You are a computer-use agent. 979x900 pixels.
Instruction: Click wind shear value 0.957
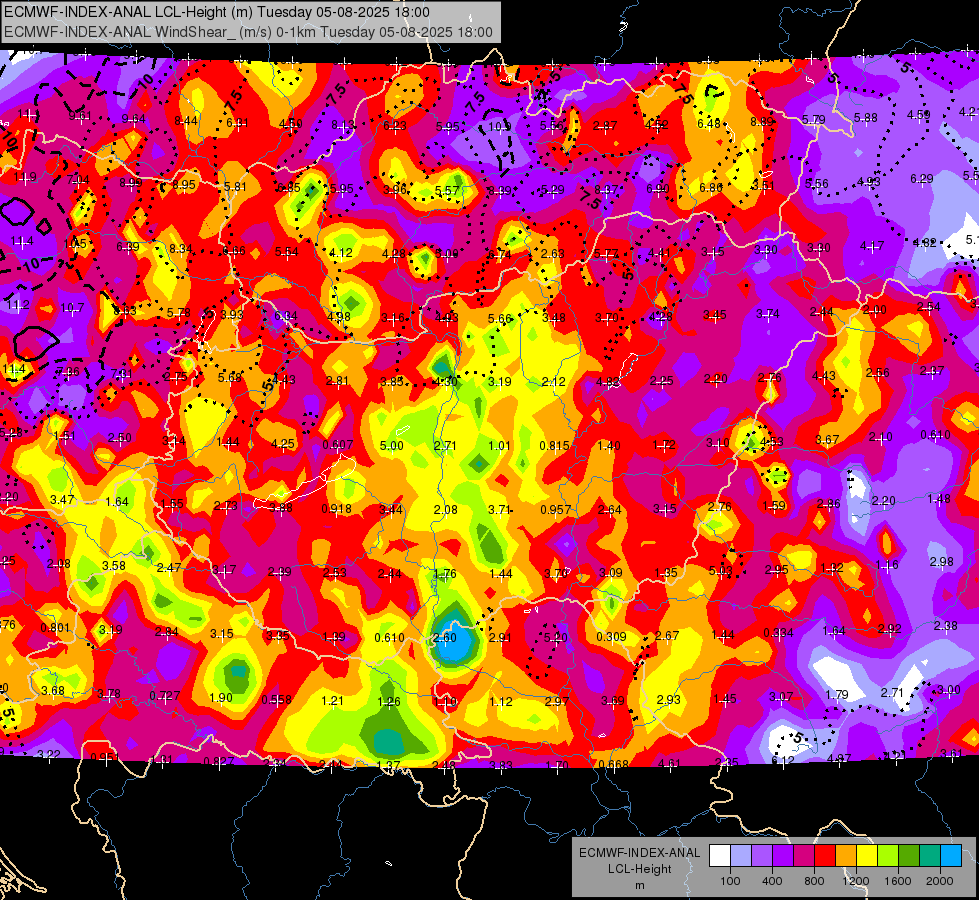point(556,510)
